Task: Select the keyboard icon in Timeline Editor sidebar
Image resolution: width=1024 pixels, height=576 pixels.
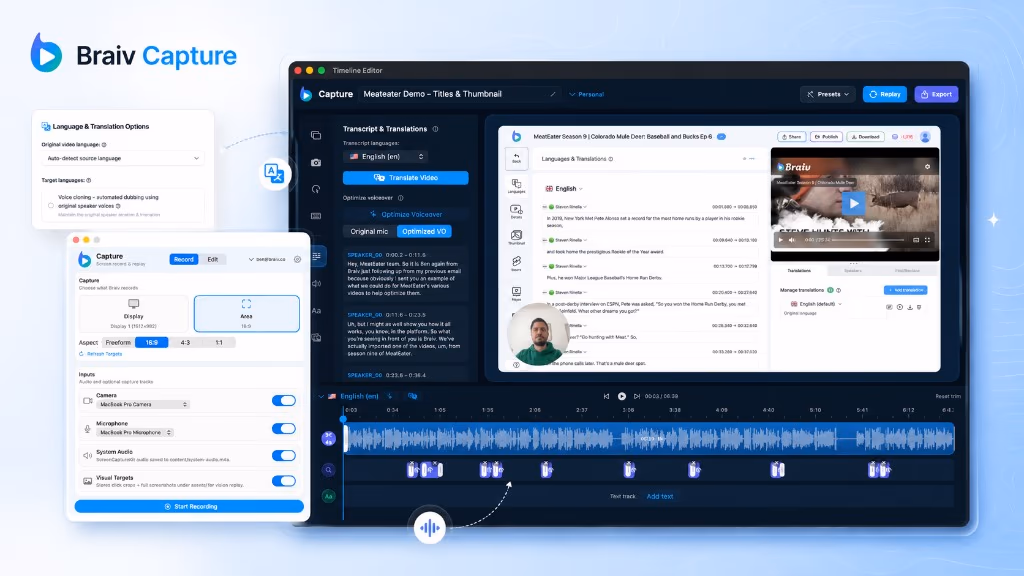Action: [316, 216]
